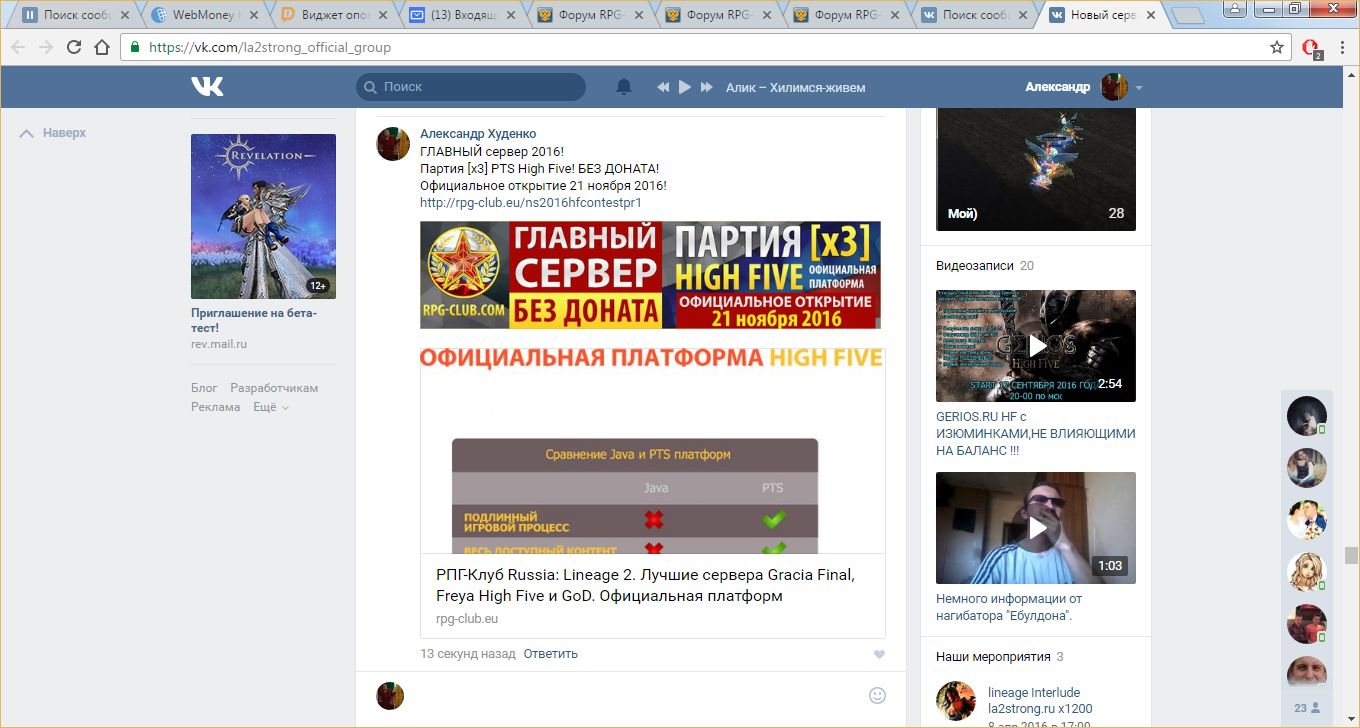Open the notifications bell
The image size is (1360, 728).
(624, 87)
